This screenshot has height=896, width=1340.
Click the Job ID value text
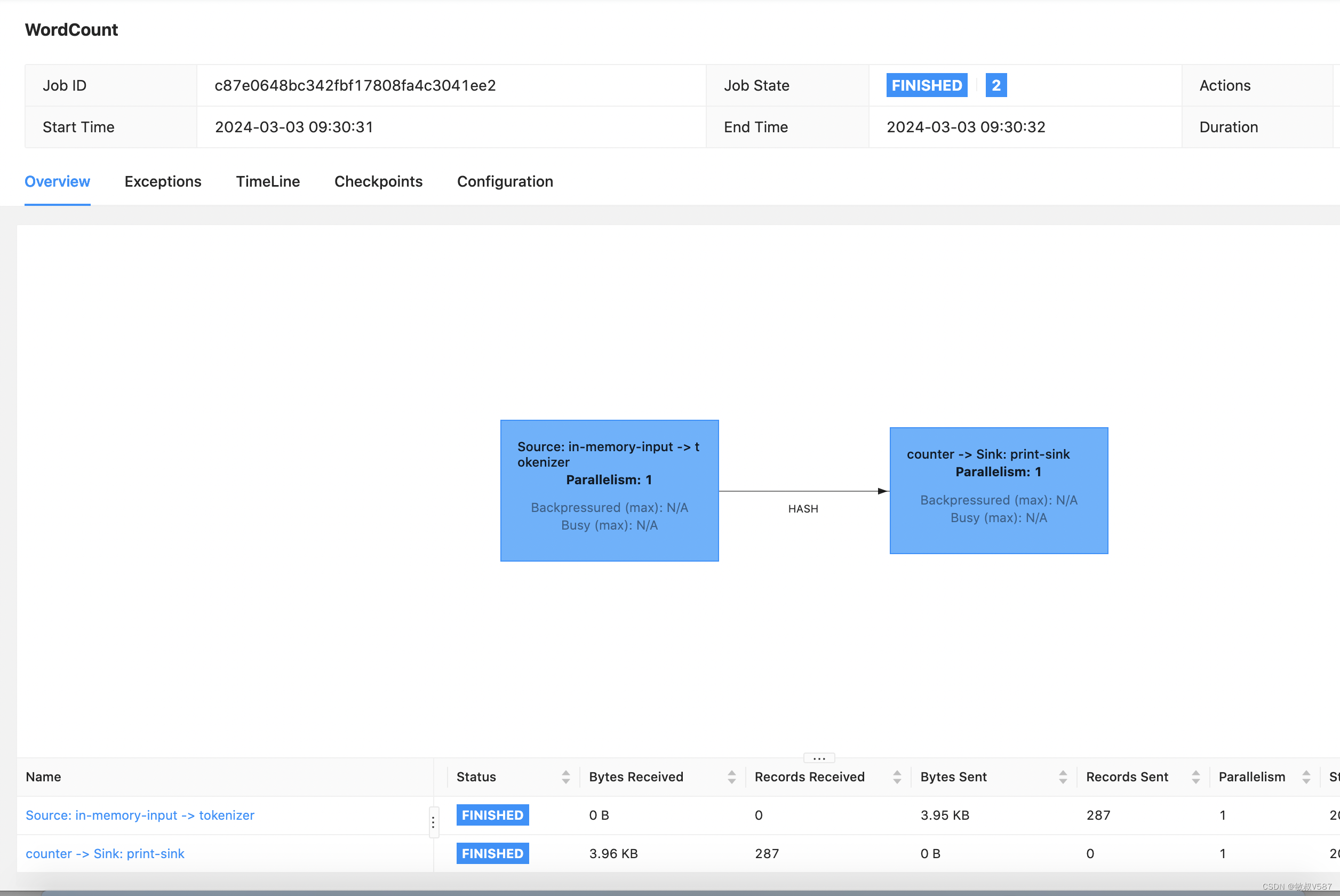click(x=355, y=85)
